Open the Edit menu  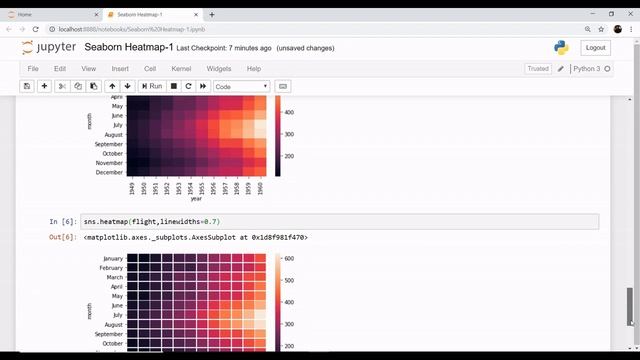60,69
